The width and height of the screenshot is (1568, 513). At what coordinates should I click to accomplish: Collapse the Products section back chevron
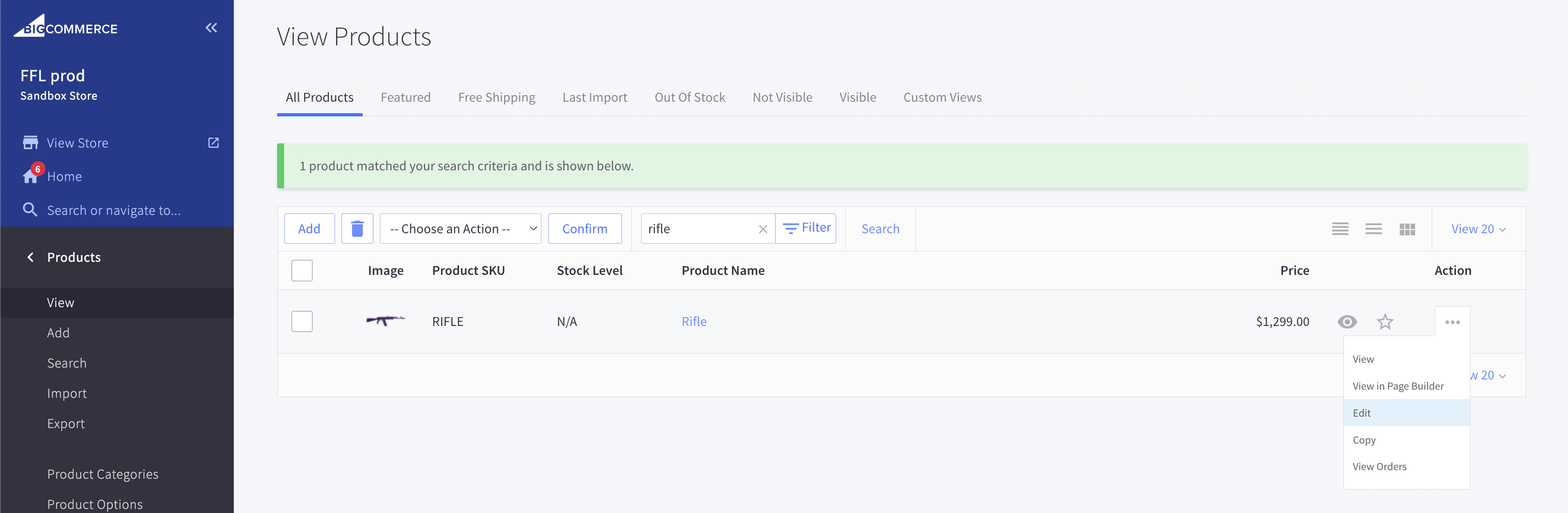pyautogui.click(x=30, y=257)
